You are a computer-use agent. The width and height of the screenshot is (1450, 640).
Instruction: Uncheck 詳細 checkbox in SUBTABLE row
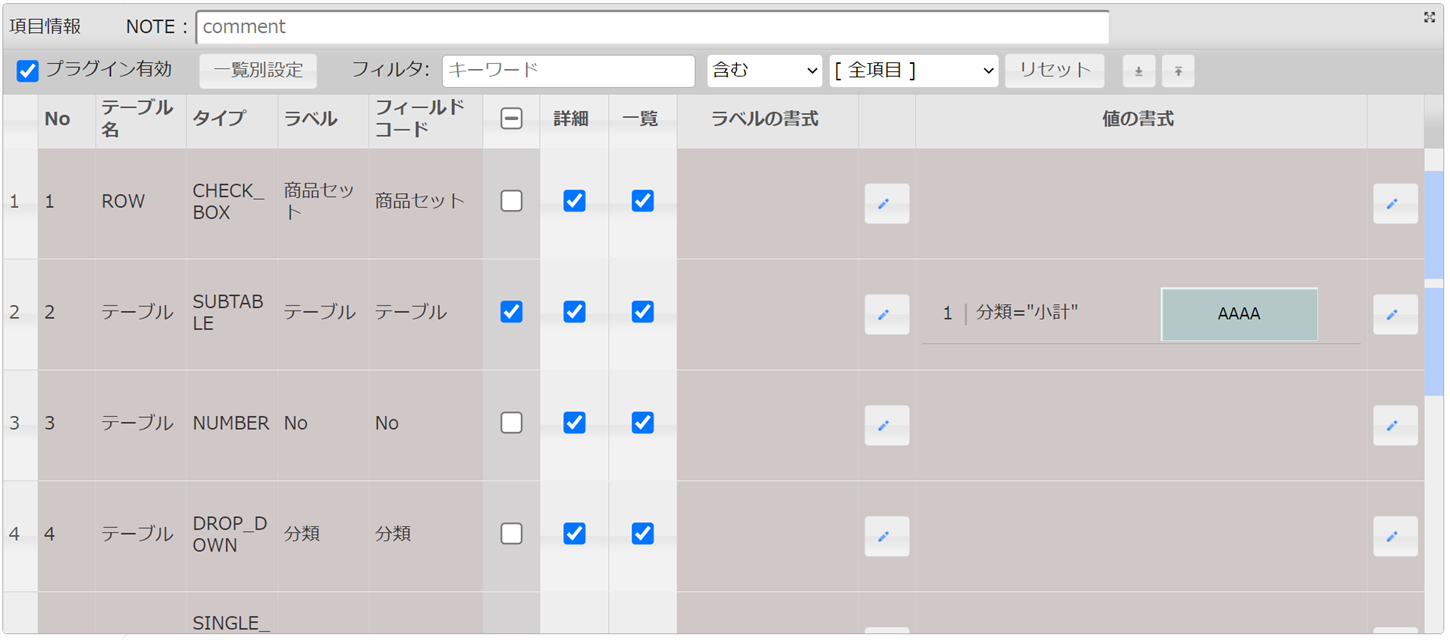click(x=574, y=312)
